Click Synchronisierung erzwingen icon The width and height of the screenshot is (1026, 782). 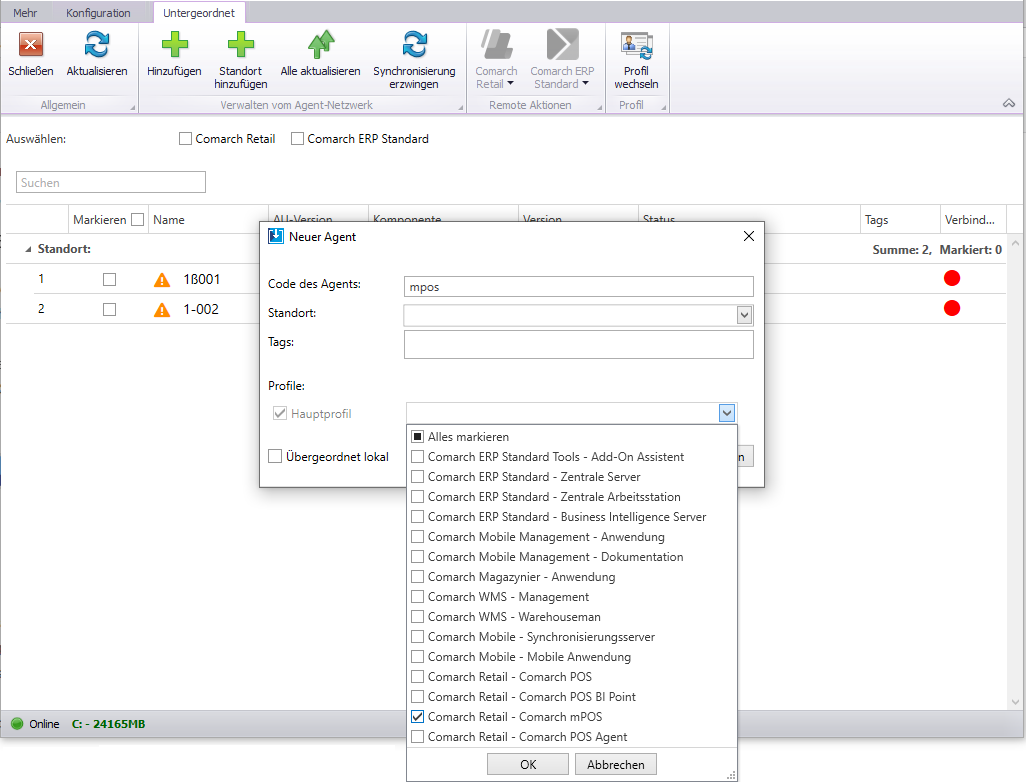pyautogui.click(x=414, y=45)
